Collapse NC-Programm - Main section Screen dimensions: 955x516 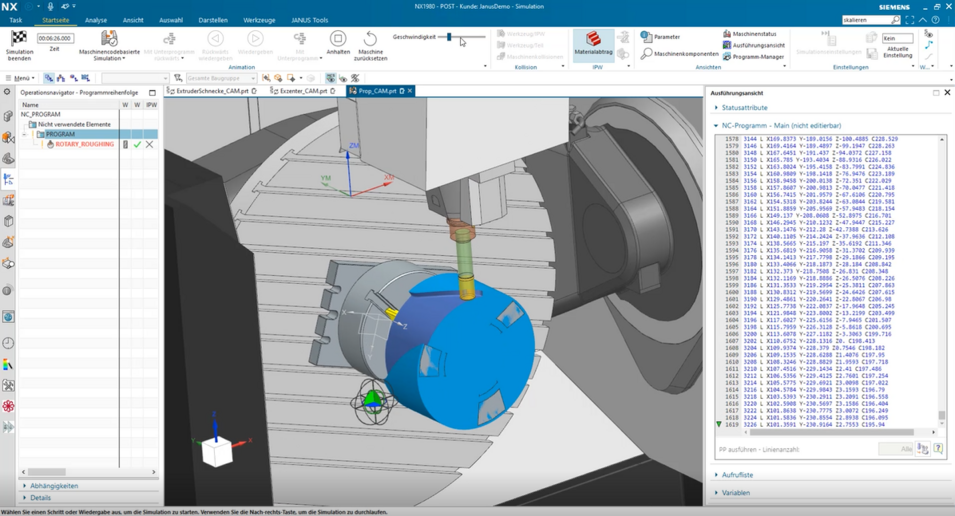click(x=781, y=125)
